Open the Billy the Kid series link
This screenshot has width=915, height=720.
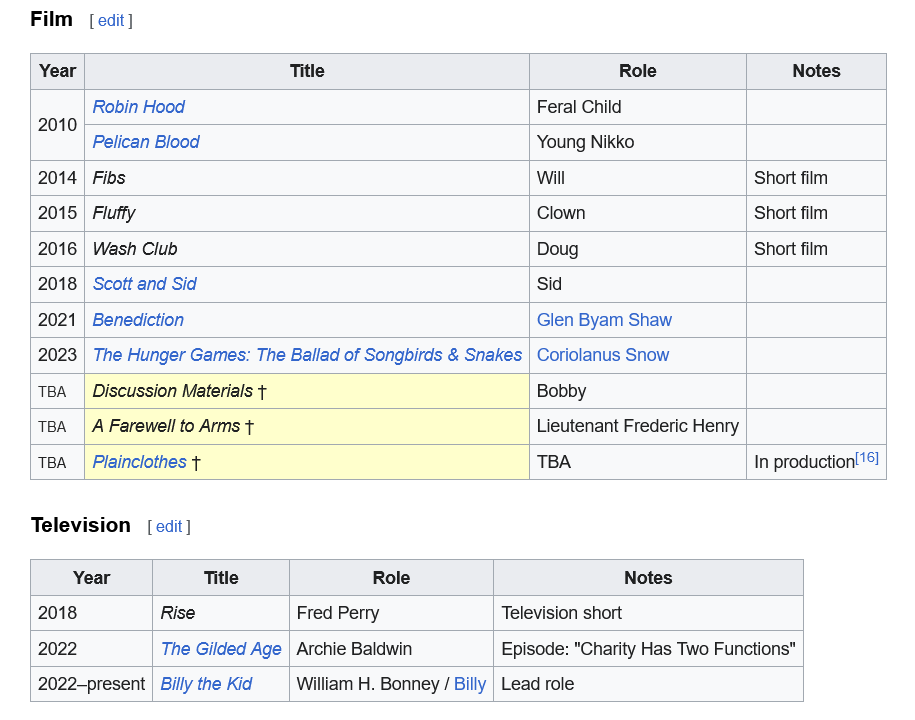(x=206, y=684)
